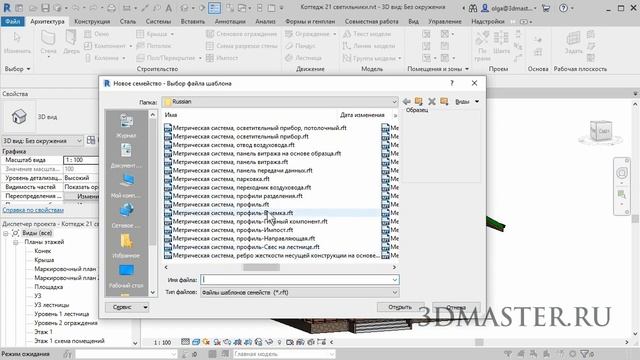Open the Рабочий стол place in sidebar
Image resolution: width=640 pixels, height=360 pixels.
(x=126, y=276)
